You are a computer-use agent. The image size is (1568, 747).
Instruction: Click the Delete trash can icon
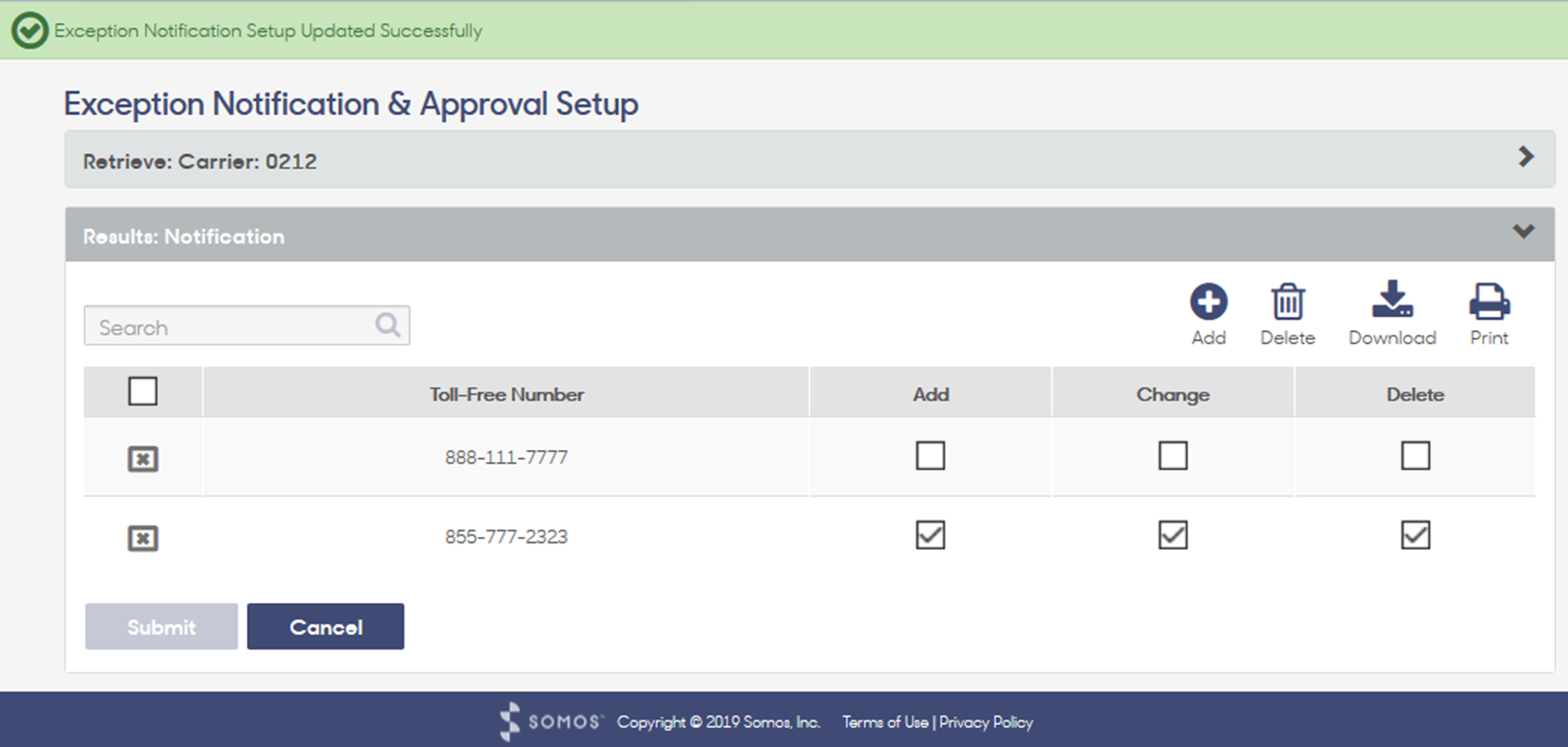(x=1287, y=301)
